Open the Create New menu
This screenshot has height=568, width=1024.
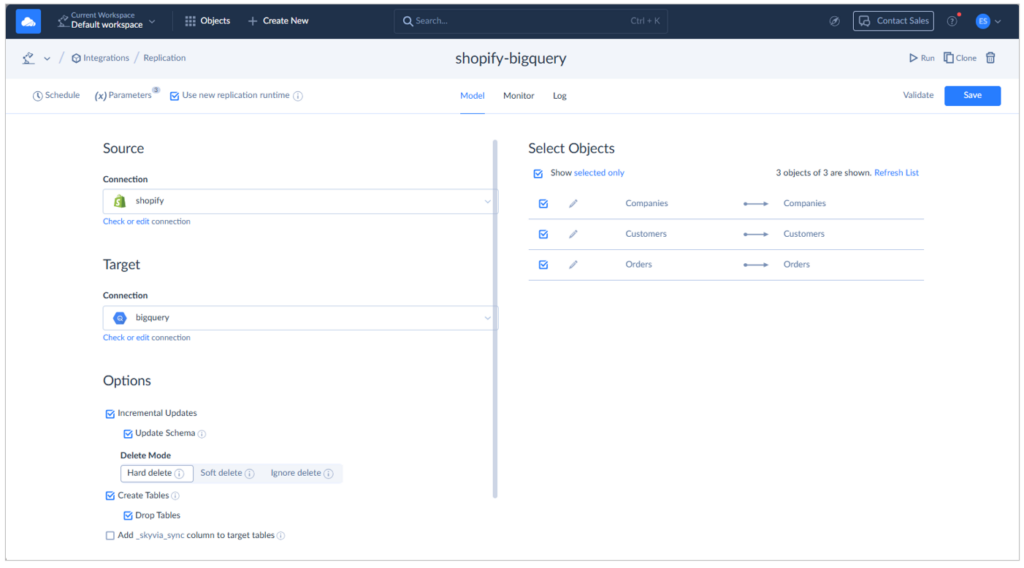coord(278,21)
